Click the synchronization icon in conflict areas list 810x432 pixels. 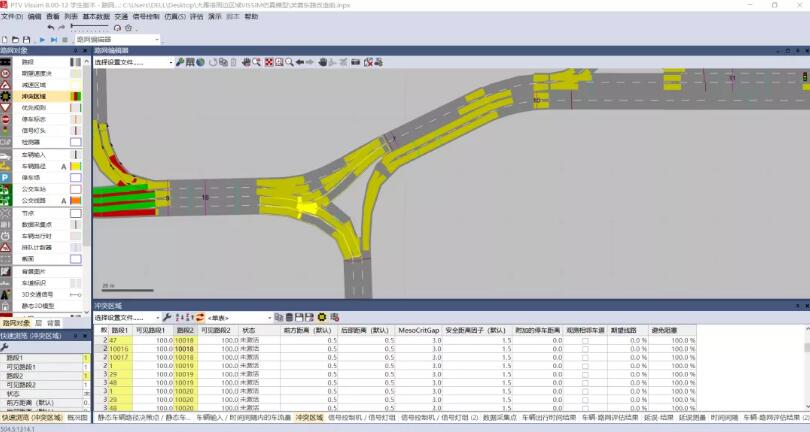click(200, 317)
